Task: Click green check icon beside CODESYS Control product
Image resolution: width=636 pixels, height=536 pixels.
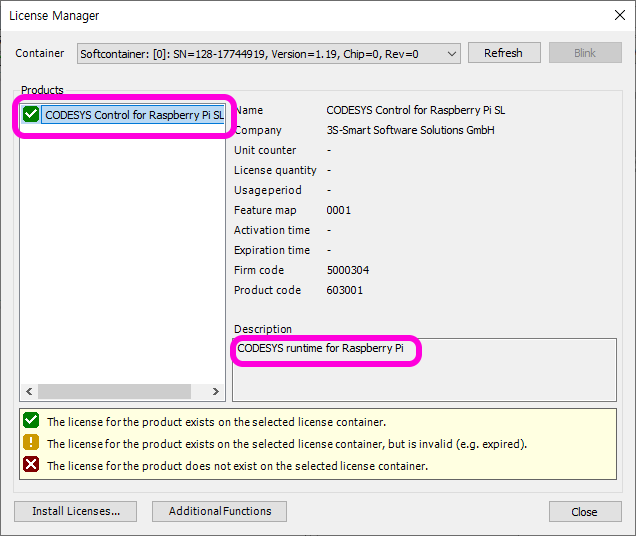Action: (31, 115)
